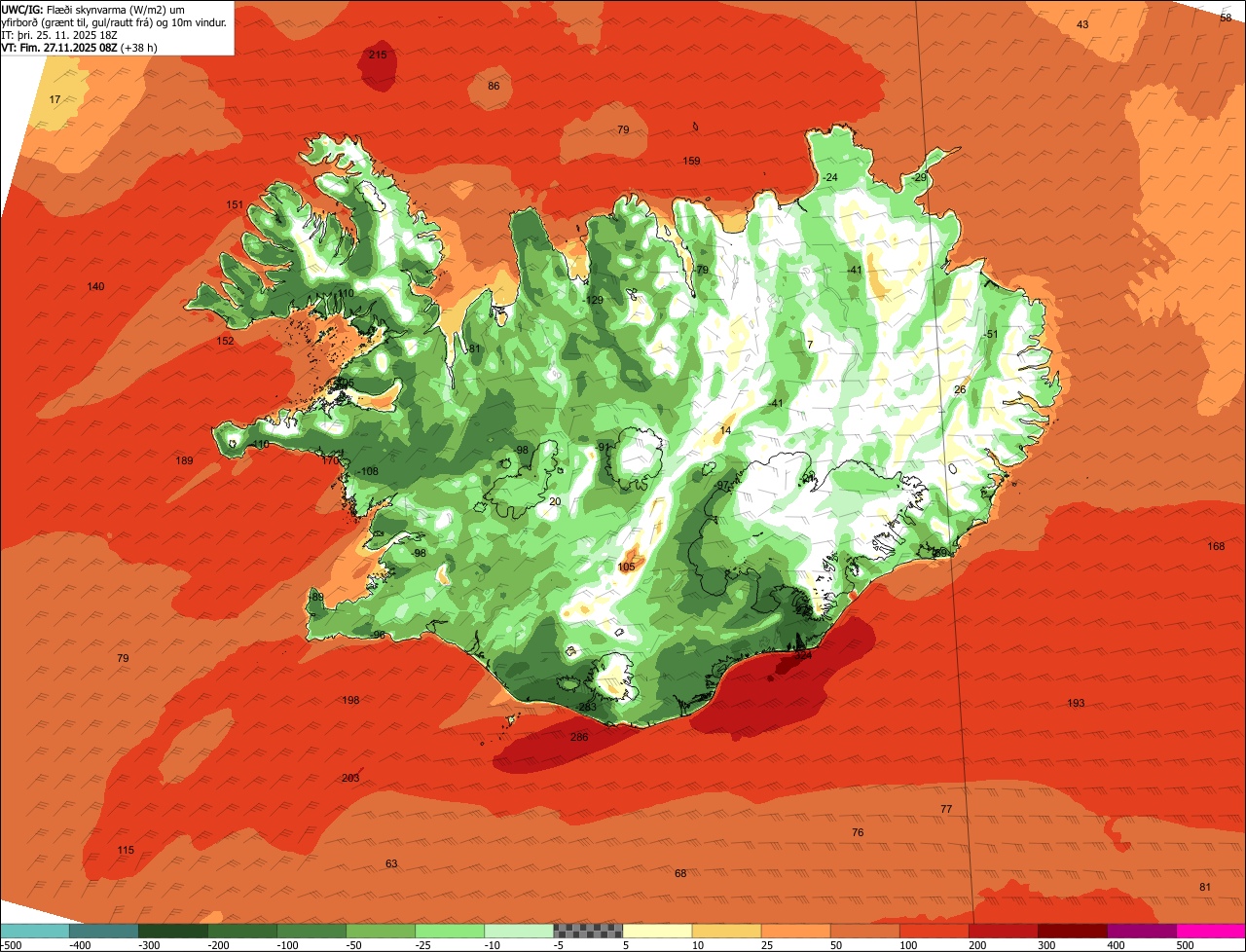Pick the purple swatch between 400 and 500
This screenshot has width=1246, height=952.
(x=1141, y=931)
